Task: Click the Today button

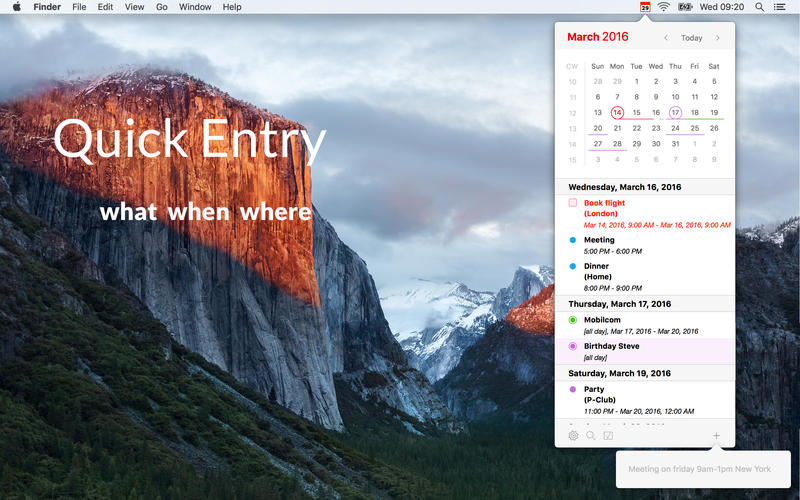Action: click(x=692, y=38)
